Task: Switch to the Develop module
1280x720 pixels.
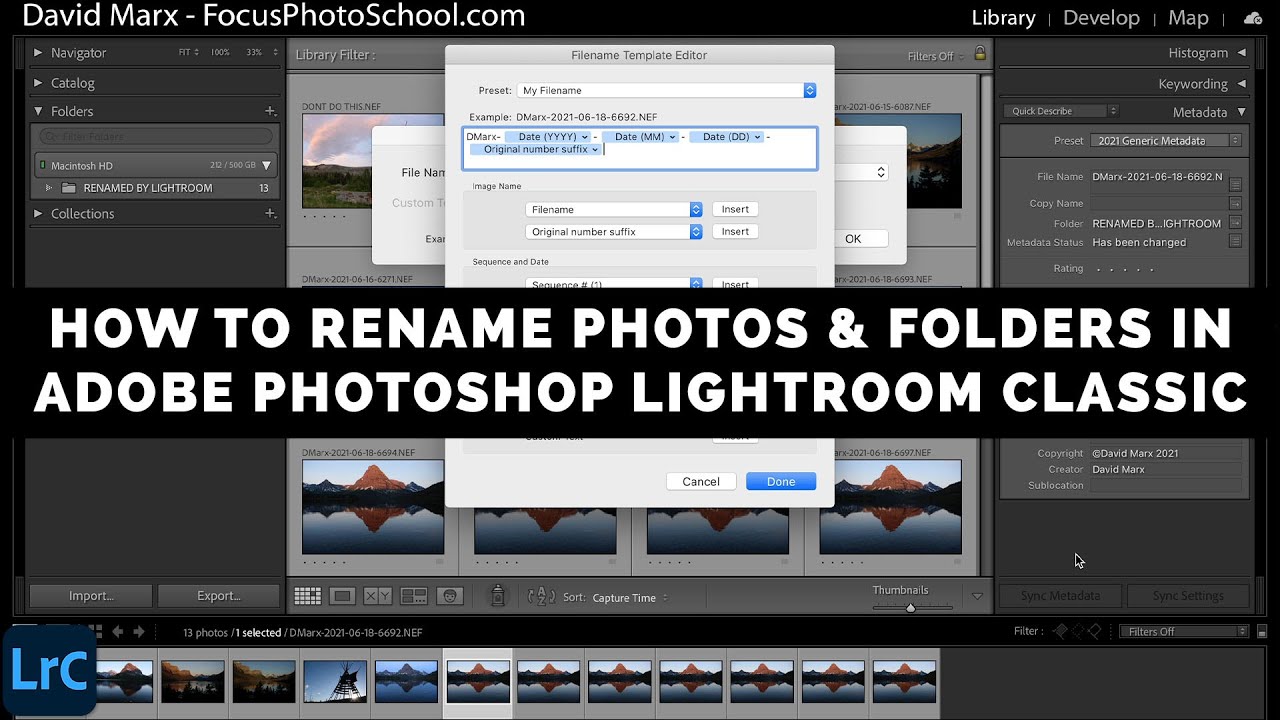Action: coord(1101,18)
